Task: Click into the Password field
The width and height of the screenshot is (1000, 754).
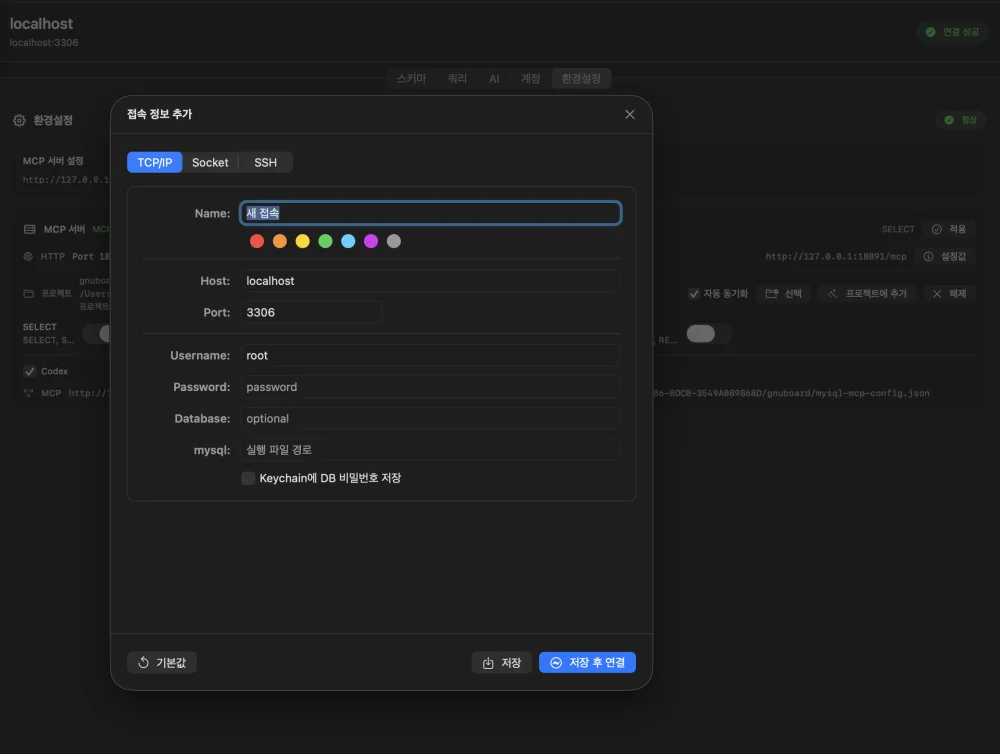Action: coord(430,387)
